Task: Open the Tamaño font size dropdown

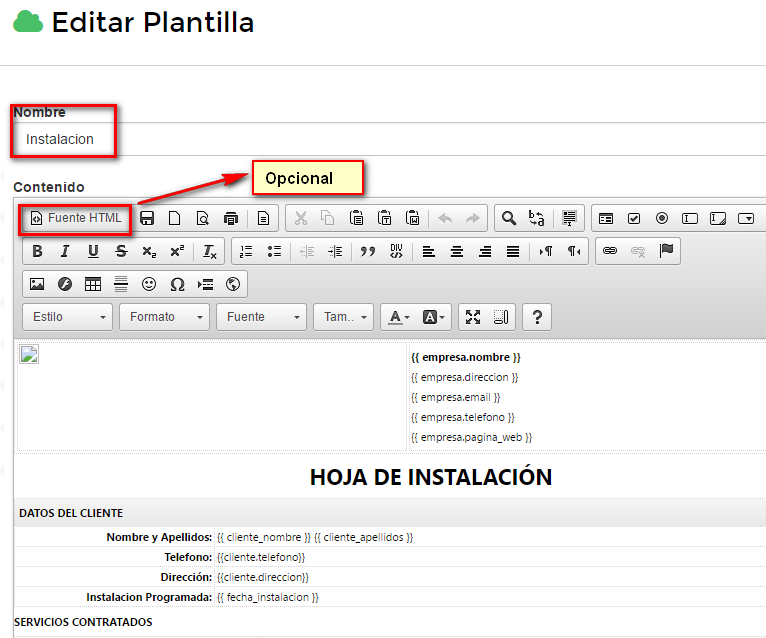Action: (x=343, y=317)
